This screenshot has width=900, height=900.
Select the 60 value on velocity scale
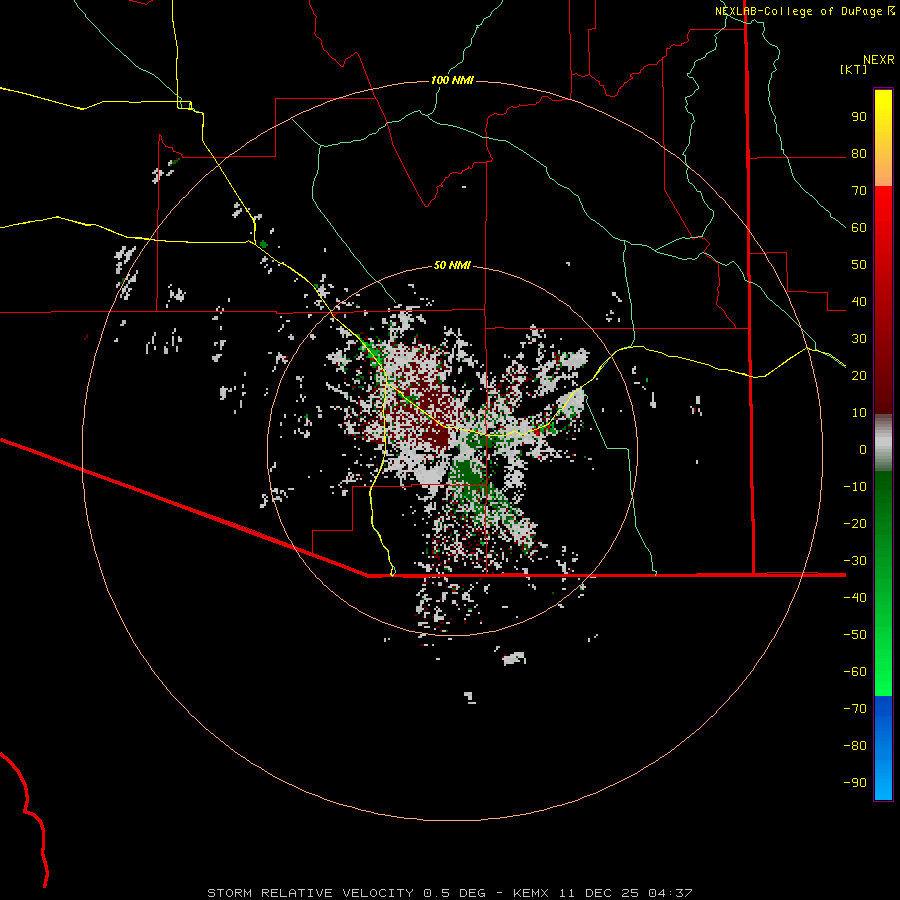(x=859, y=228)
